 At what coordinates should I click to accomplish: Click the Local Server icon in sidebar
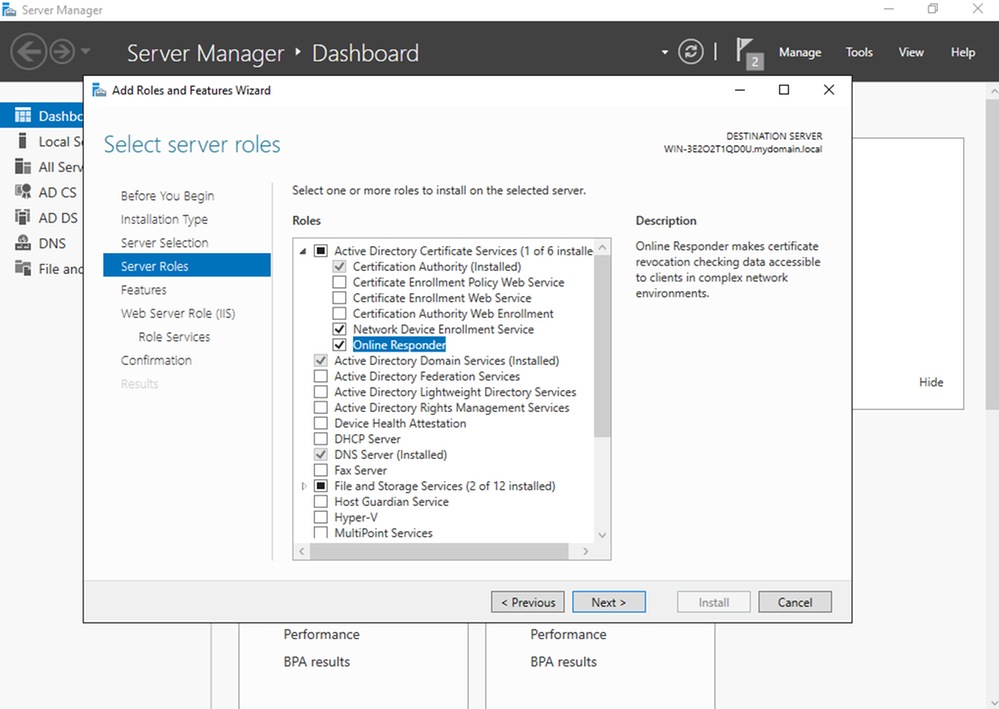tap(23, 141)
